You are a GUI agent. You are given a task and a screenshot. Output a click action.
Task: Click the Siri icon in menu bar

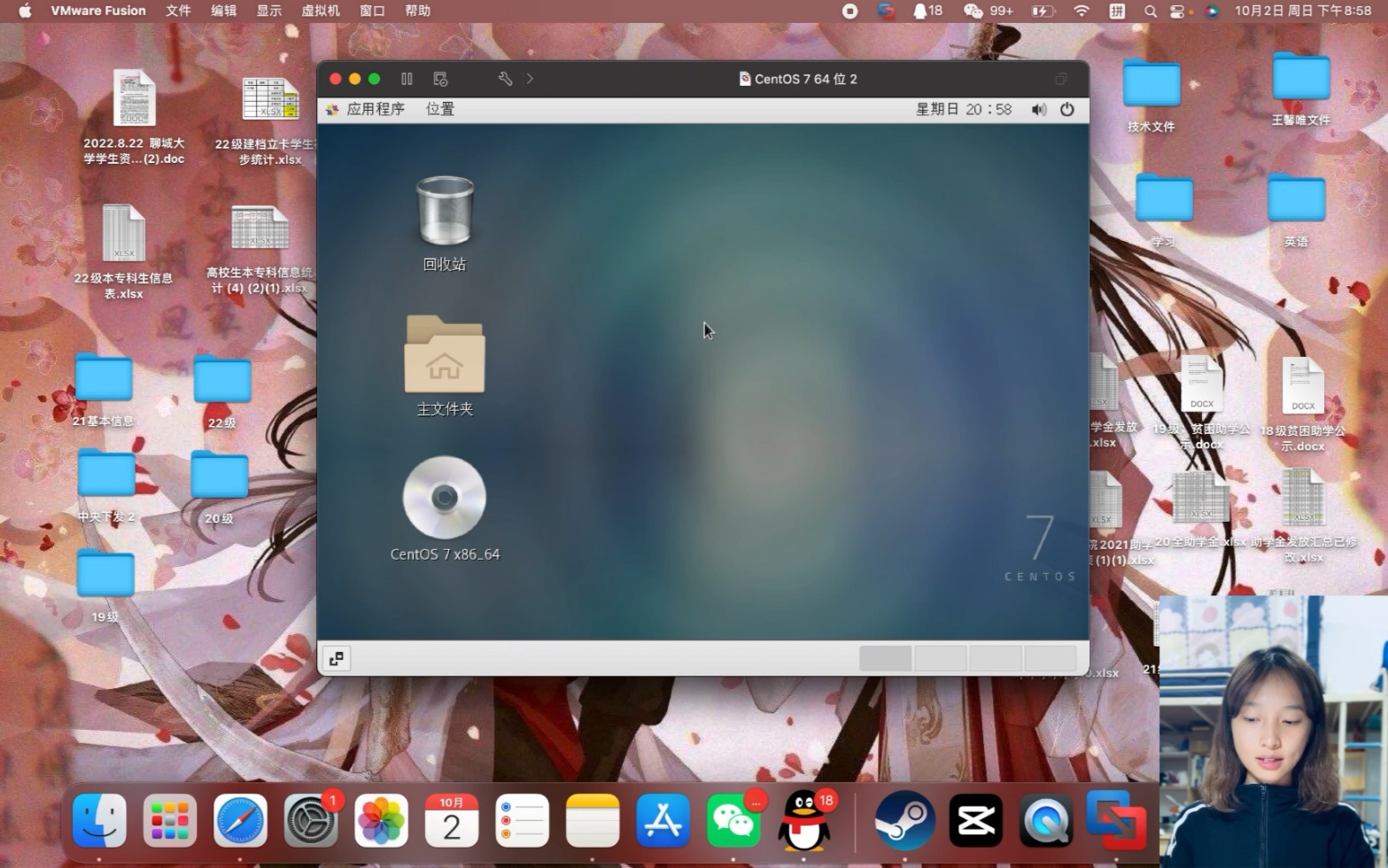coord(1213,11)
